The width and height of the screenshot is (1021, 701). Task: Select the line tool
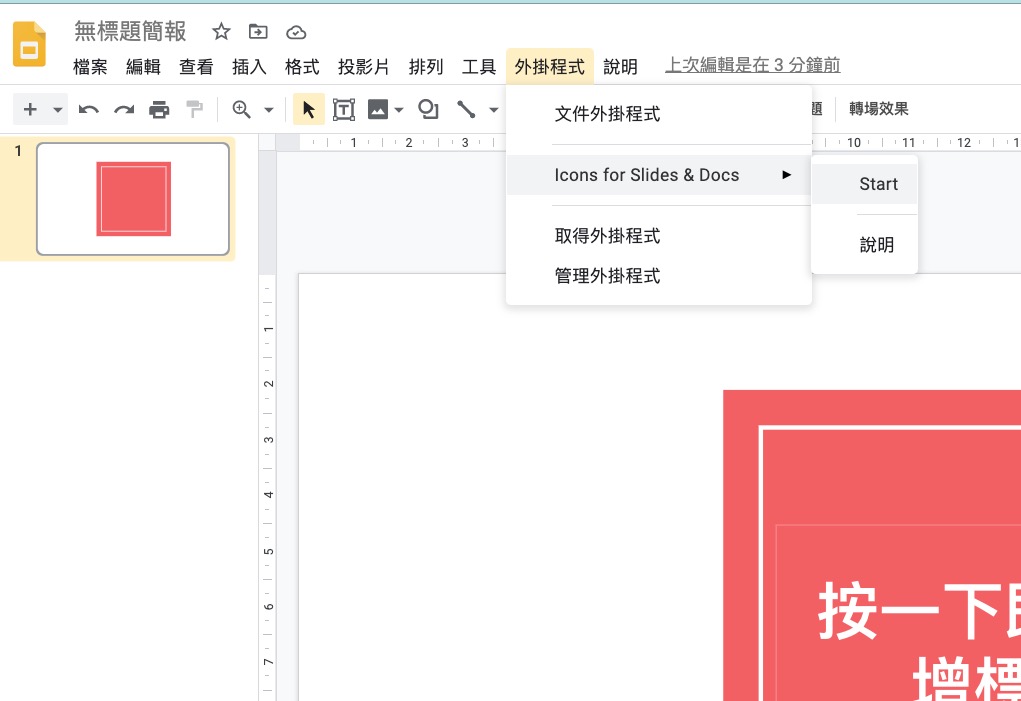[x=465, y=110]
